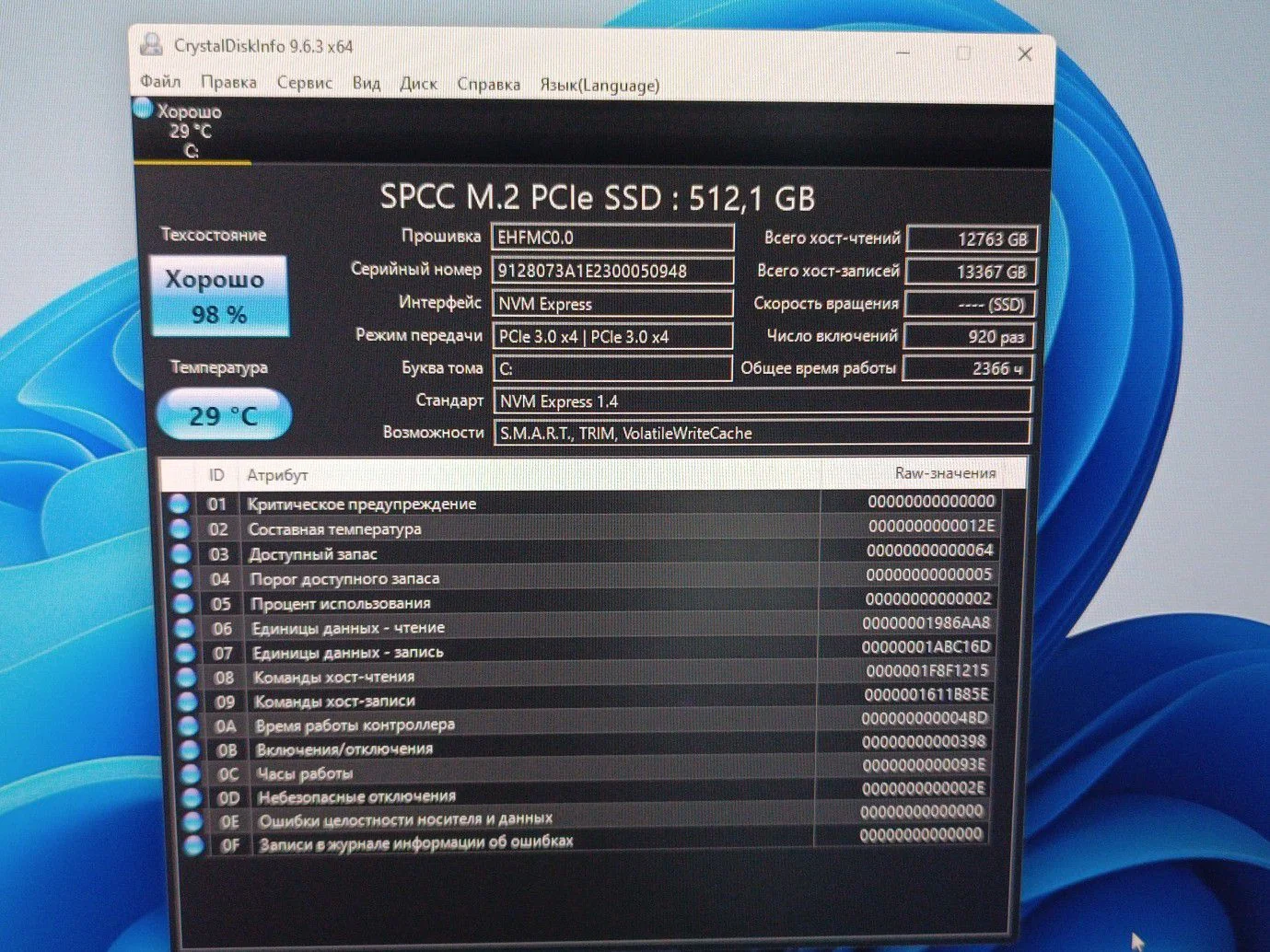Open the Сервис menu

(305, 83)
